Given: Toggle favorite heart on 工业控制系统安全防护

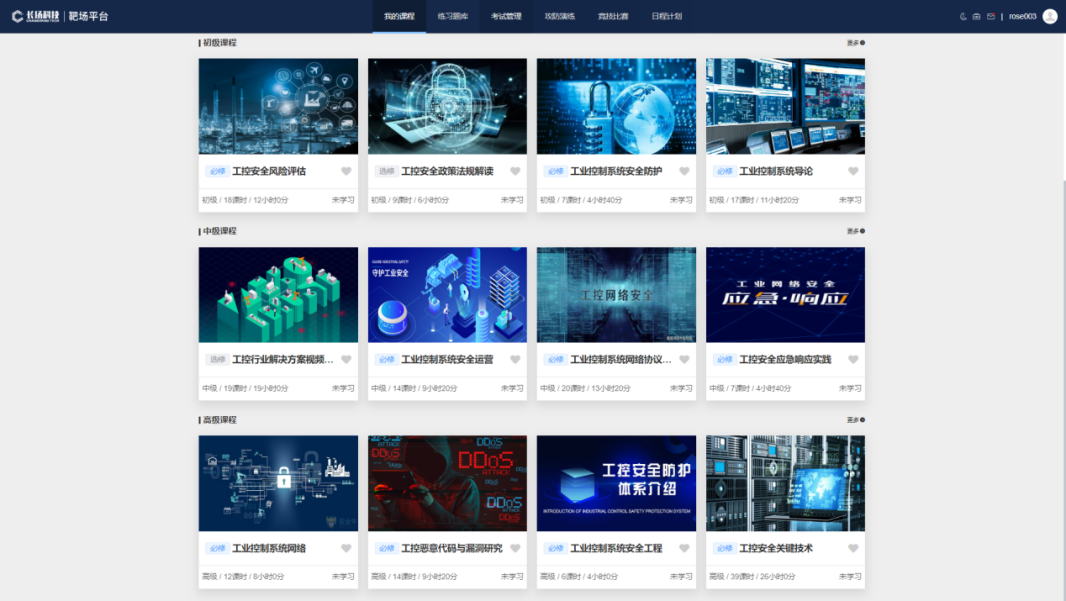Looking at the screenshot, I should pyautogui.click(x=684, y=171).
